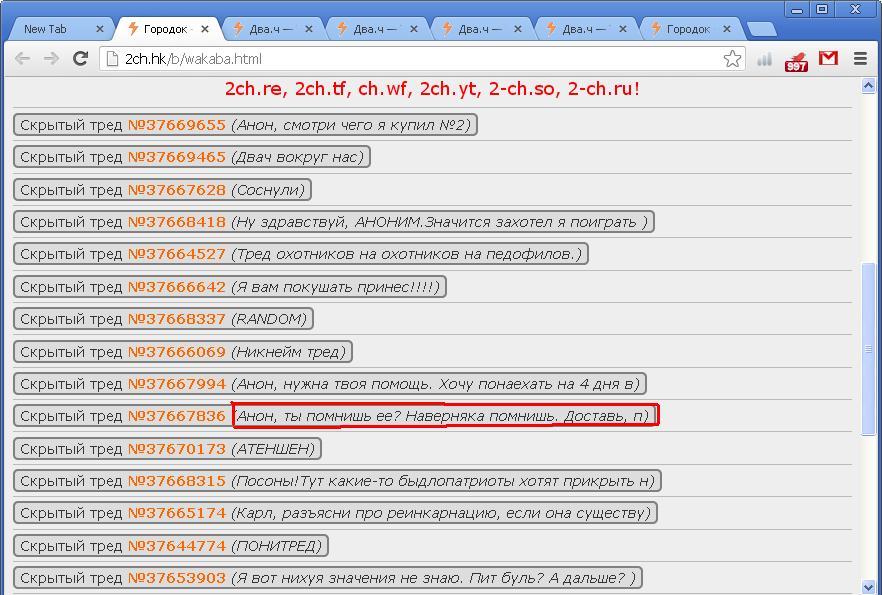The height and width of the screenshot is (595, 882).
Task: Open hidden thread №37653903
Action: click(176, 578)
